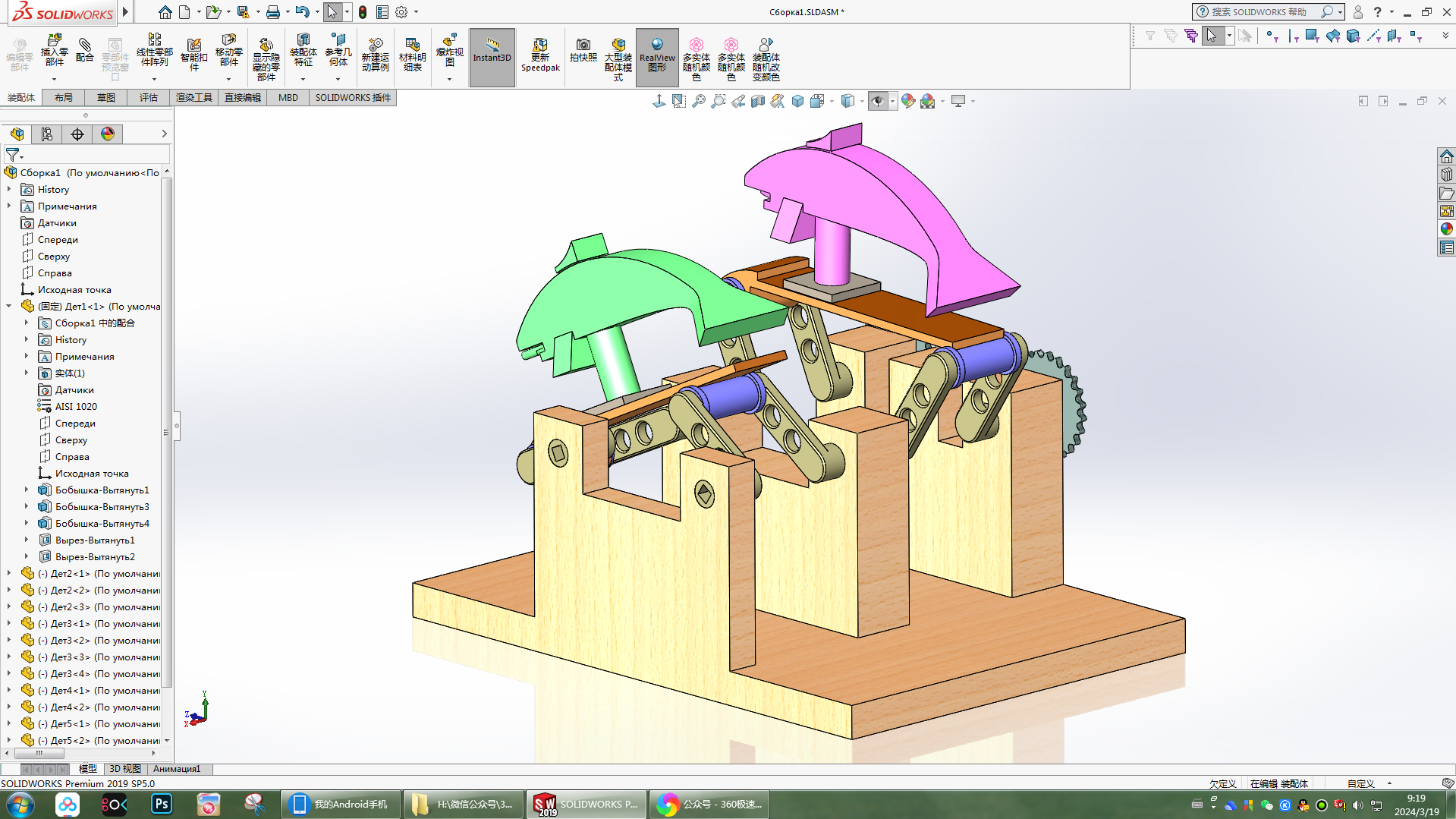Open the Bill of Materials (材料明细表) tool
This screenshot has height=819, width=1456.
click(x=412, y=55)
